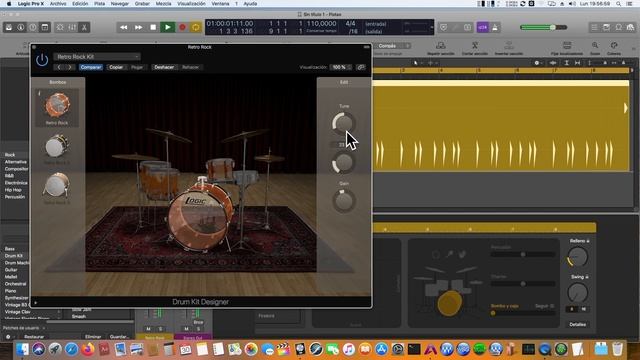Toggle the Seguir checkbox in Drummer editor
Viewport: 640px width, 360px height.
point(552,306)
